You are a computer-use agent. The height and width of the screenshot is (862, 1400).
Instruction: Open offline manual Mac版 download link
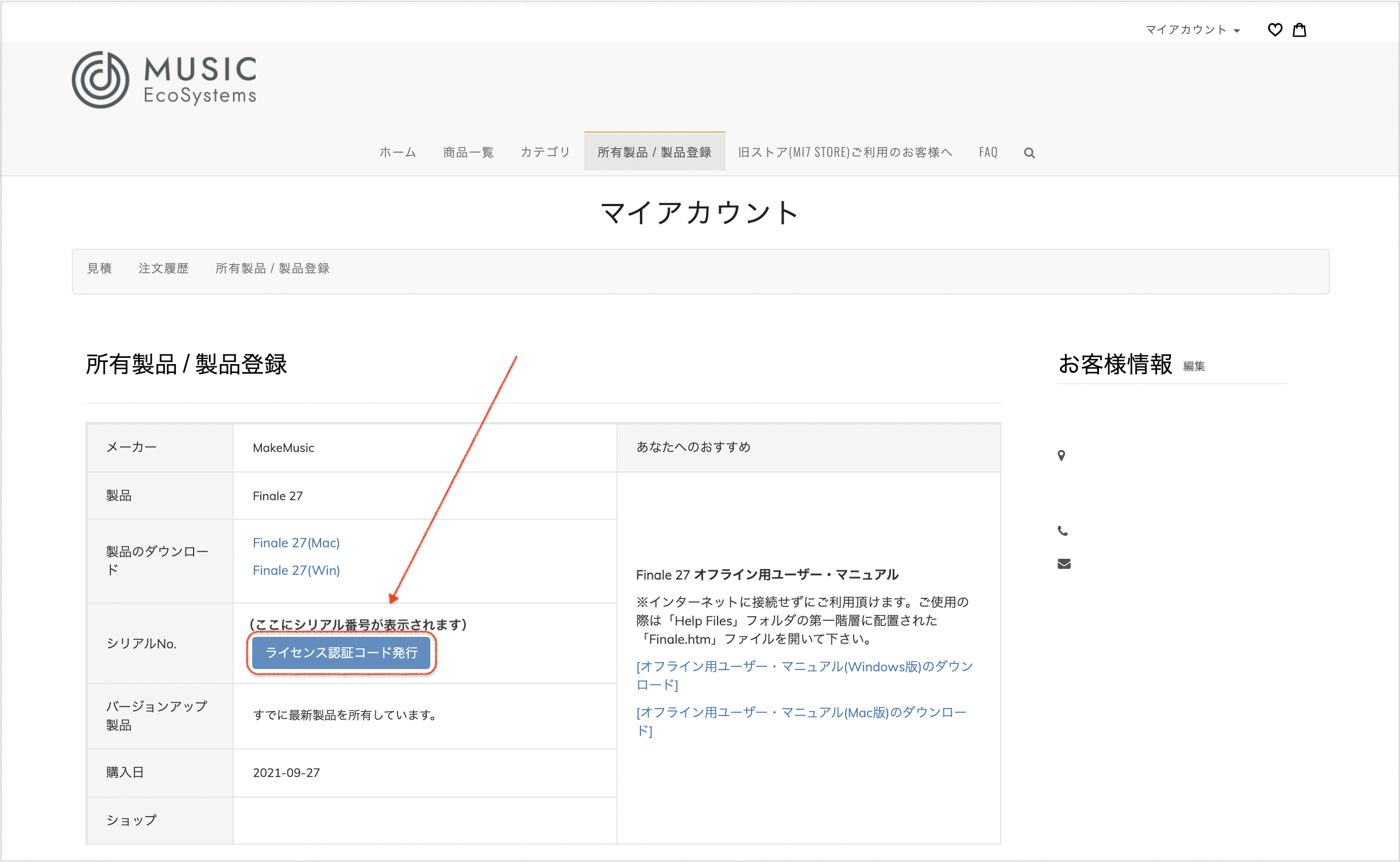(x=801, y=721)
